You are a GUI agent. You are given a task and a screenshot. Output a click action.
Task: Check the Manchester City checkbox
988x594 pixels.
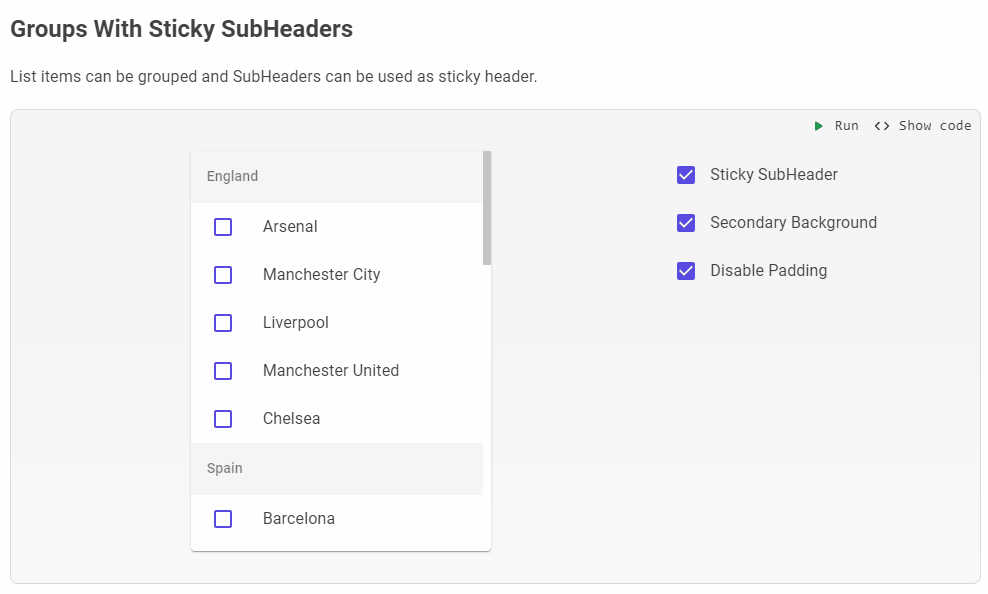[222, 275]
